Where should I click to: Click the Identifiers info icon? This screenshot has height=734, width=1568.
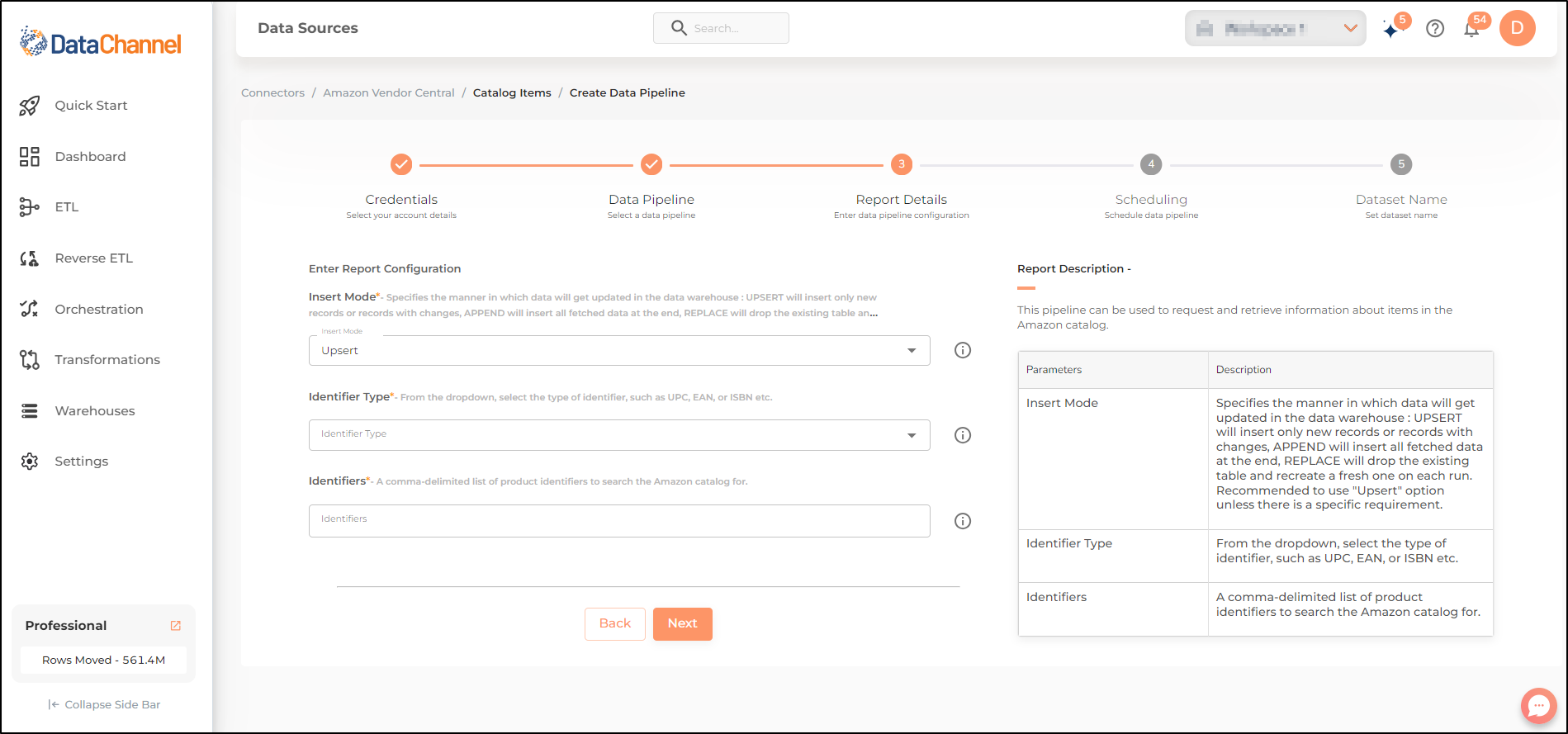point(963,521)
